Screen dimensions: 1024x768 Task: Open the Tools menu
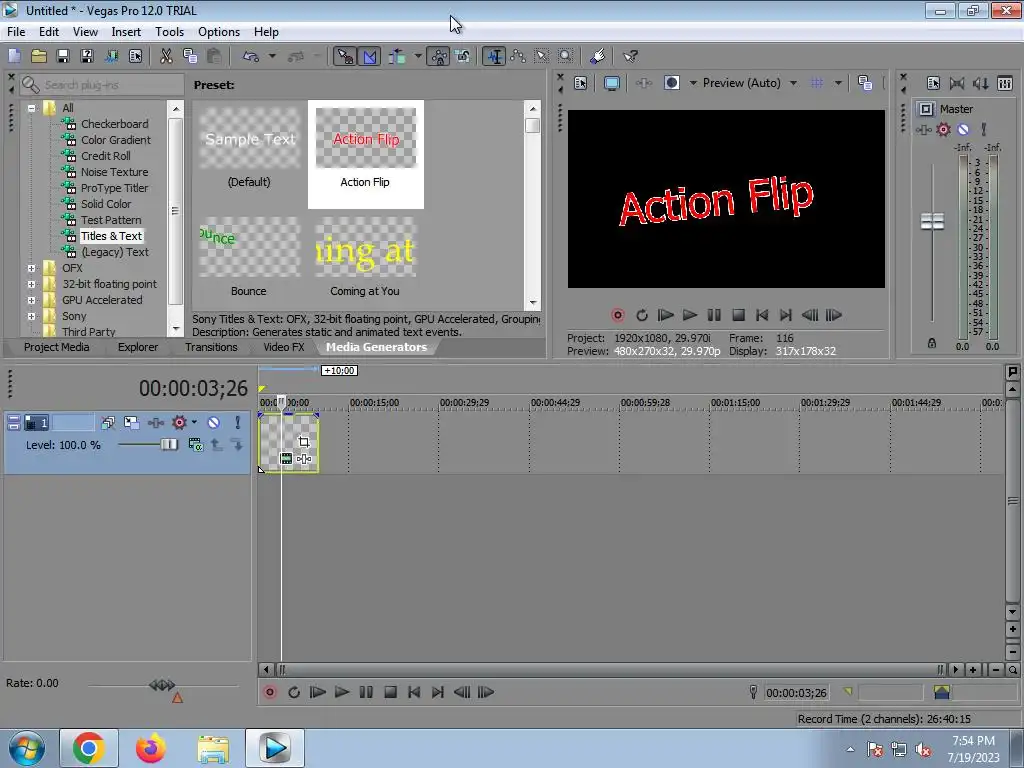(169, 32)
